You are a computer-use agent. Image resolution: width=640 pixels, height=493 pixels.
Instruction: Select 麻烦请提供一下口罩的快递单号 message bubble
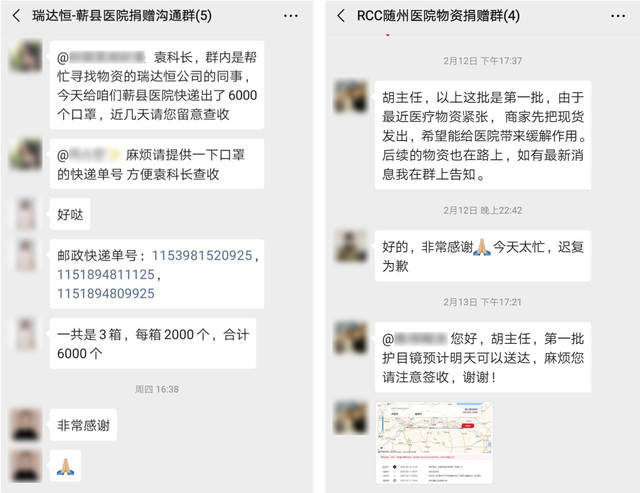156,164
